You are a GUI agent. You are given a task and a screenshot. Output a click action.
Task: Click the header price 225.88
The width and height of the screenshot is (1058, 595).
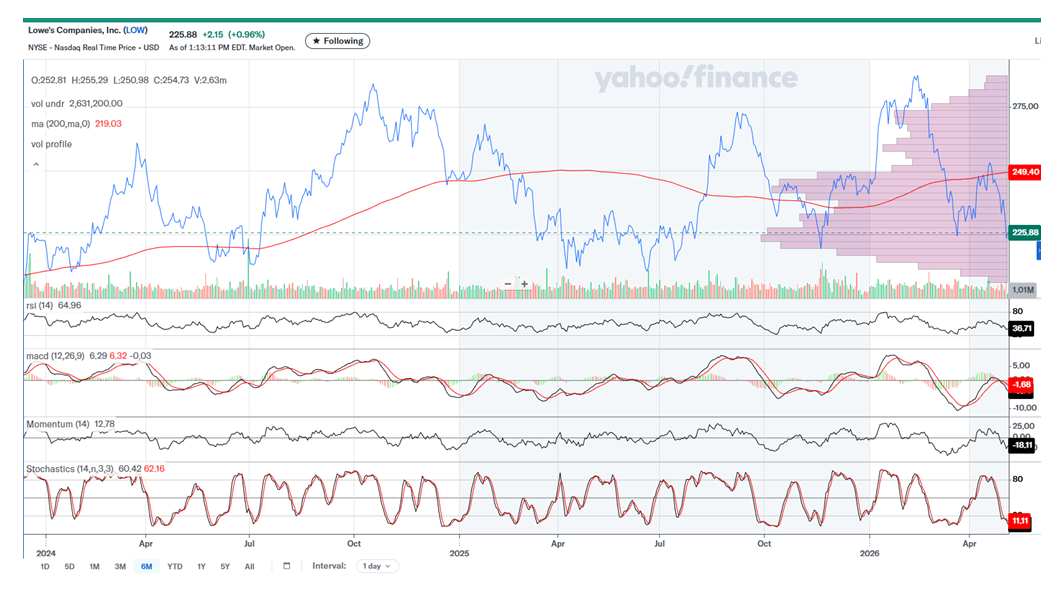[183, 34]
